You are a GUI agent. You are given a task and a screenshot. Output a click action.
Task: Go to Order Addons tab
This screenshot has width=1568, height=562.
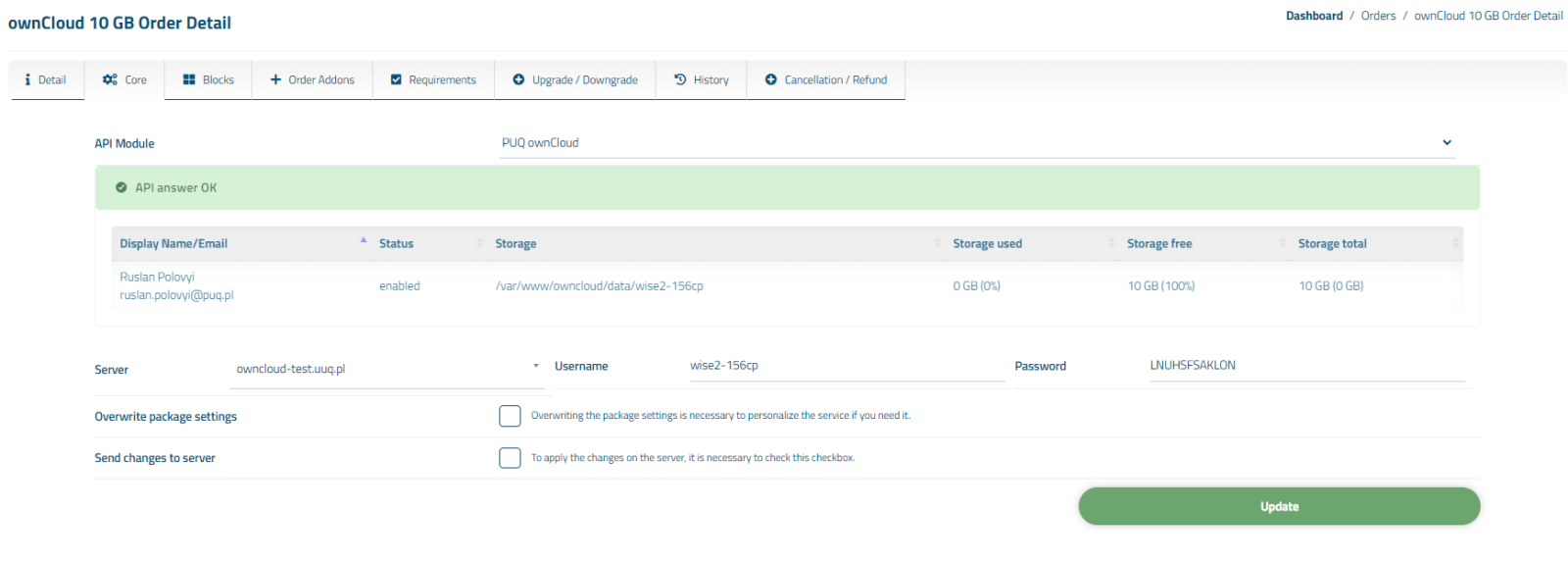[x=312, y=80]
